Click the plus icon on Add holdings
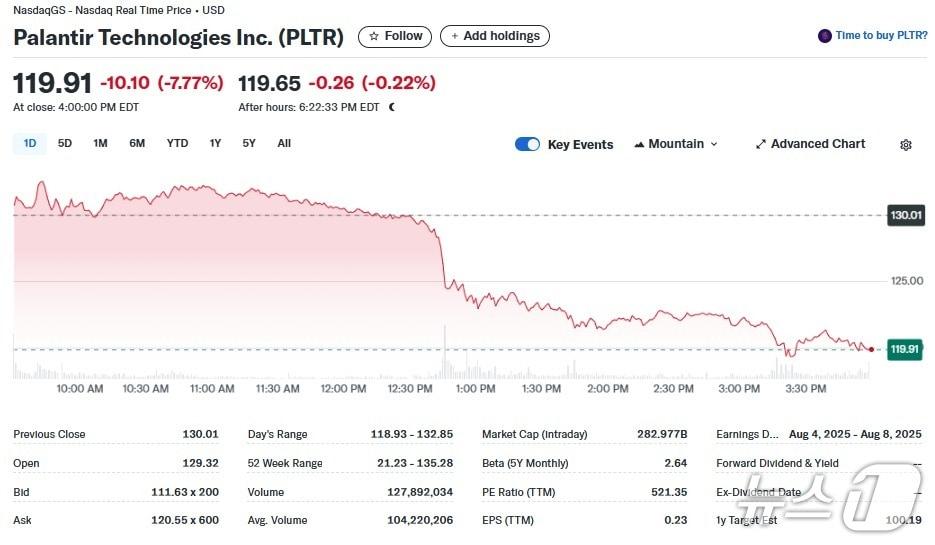 coord(455,36)
